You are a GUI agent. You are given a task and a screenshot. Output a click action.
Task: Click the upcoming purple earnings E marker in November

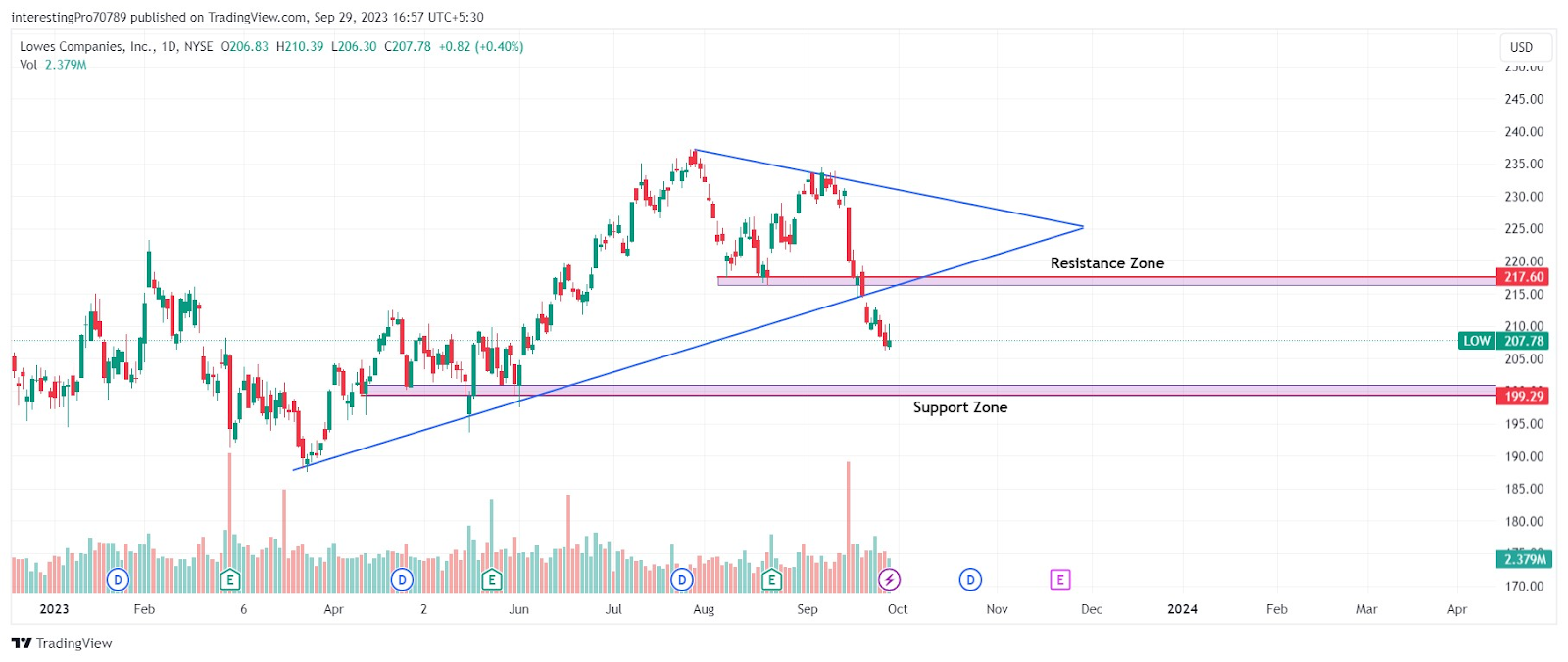click(x=1060, y=580)
